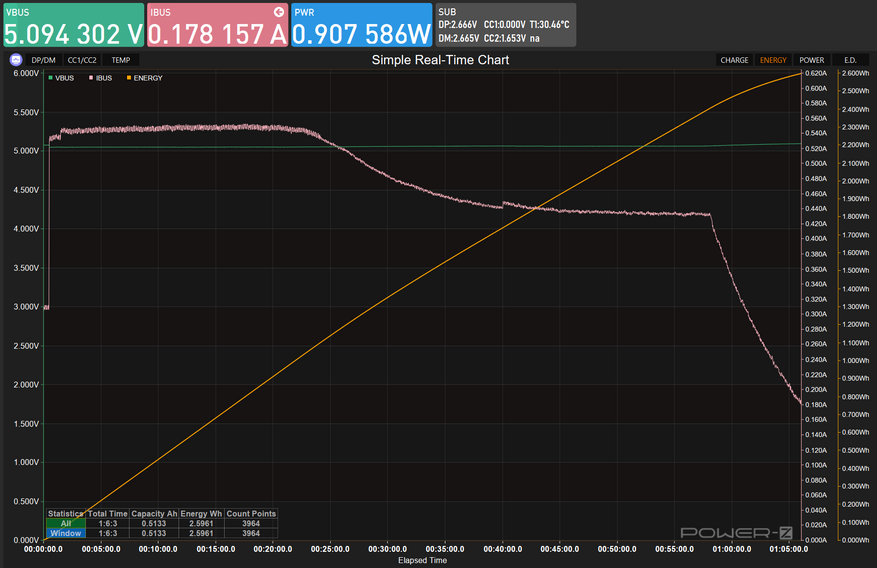This screenshot has width=877, height=568.
Task: Select the blue PWR power readout panel
Action: click(361, 25)
